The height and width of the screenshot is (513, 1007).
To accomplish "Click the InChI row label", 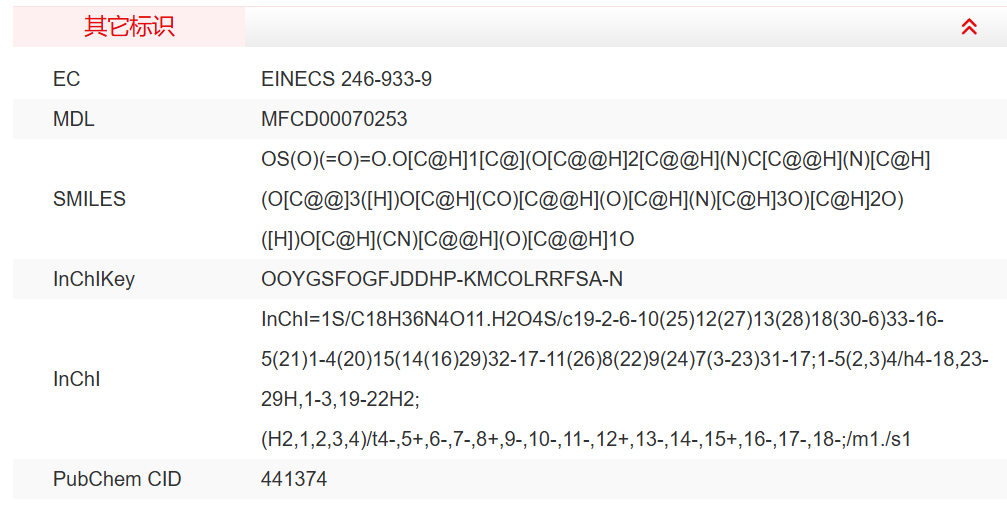I will click(x=76, y=379).
